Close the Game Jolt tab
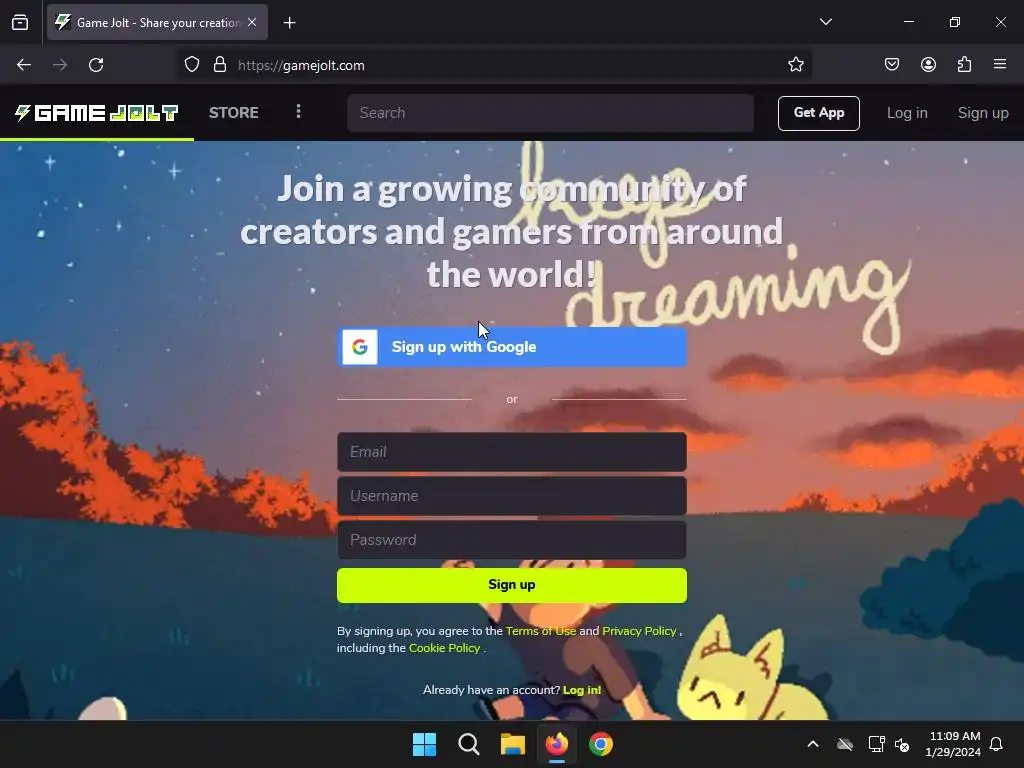This screenshot has height=768, width=1024. pyautogui.click(x=252, y=22)
